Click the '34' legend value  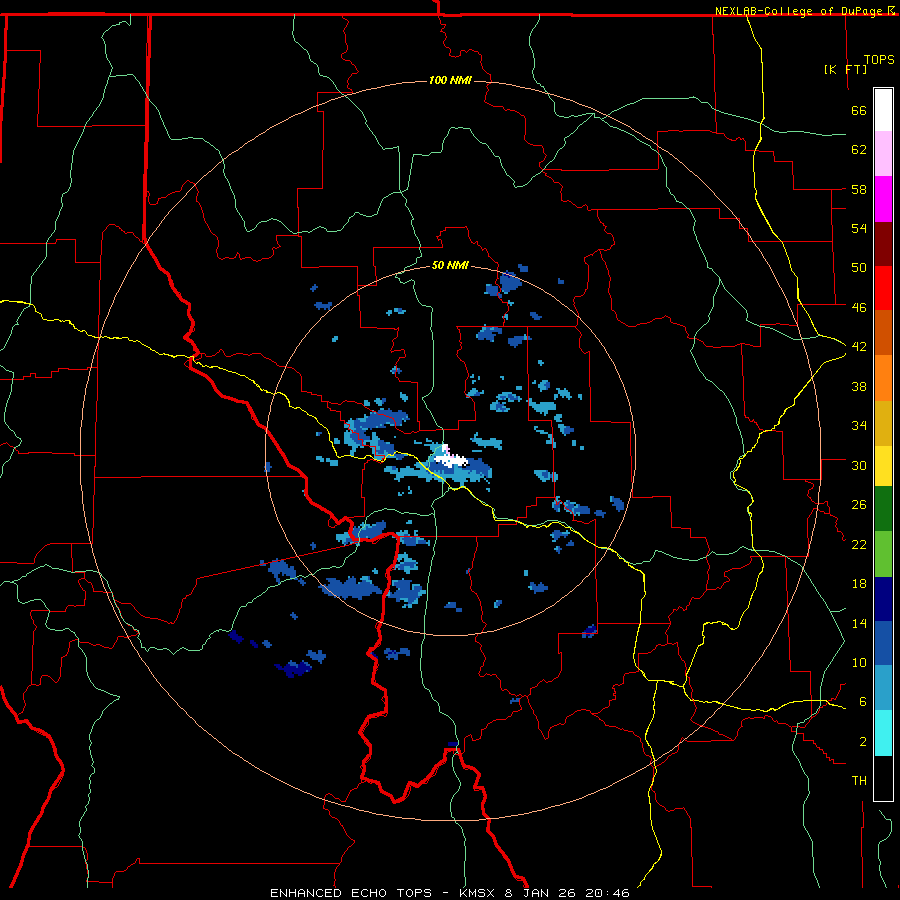pyautogui.click(x=859, y=425)
